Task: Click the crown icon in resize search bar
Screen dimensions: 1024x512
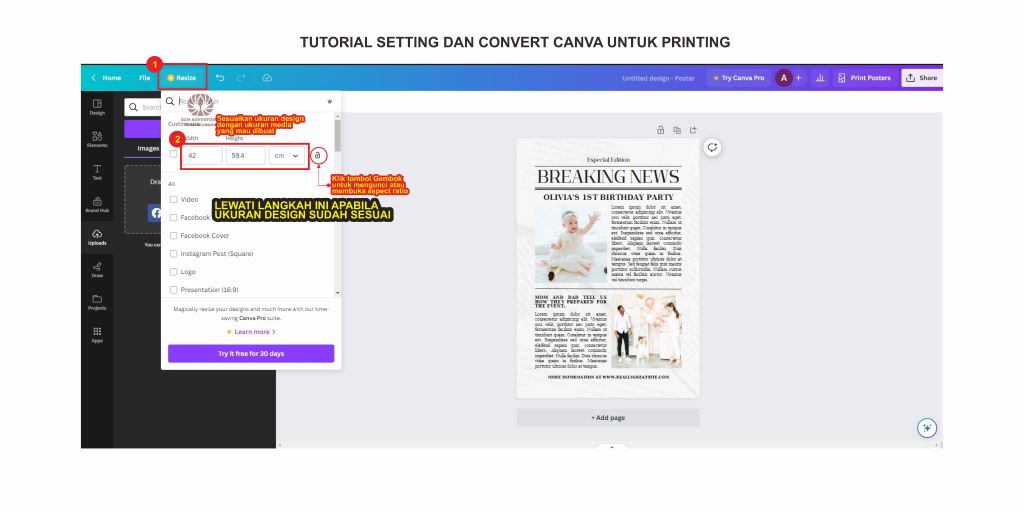Action: (329, 101)
